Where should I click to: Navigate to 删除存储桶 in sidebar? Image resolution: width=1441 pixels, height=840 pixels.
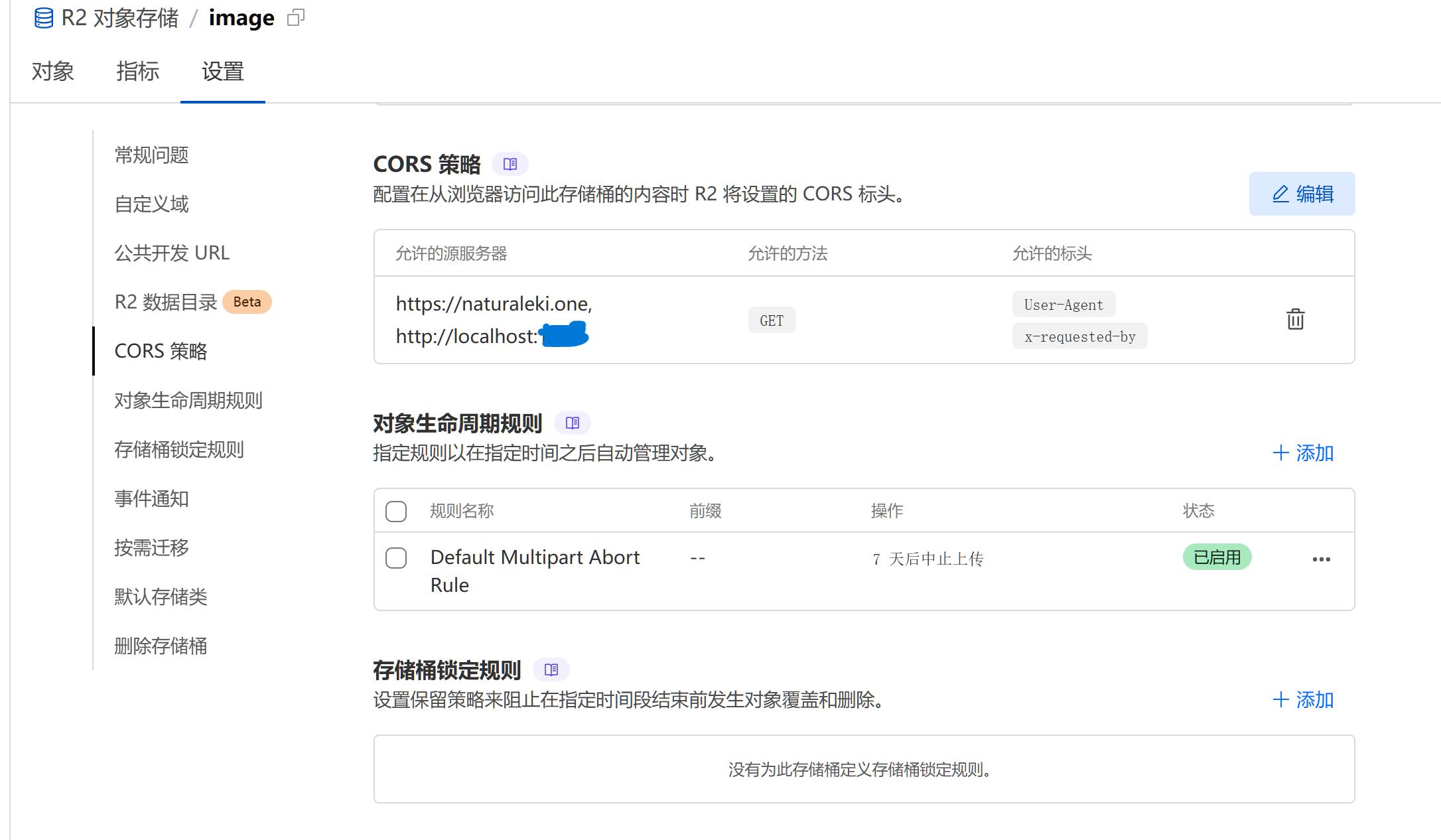point(161,646)
